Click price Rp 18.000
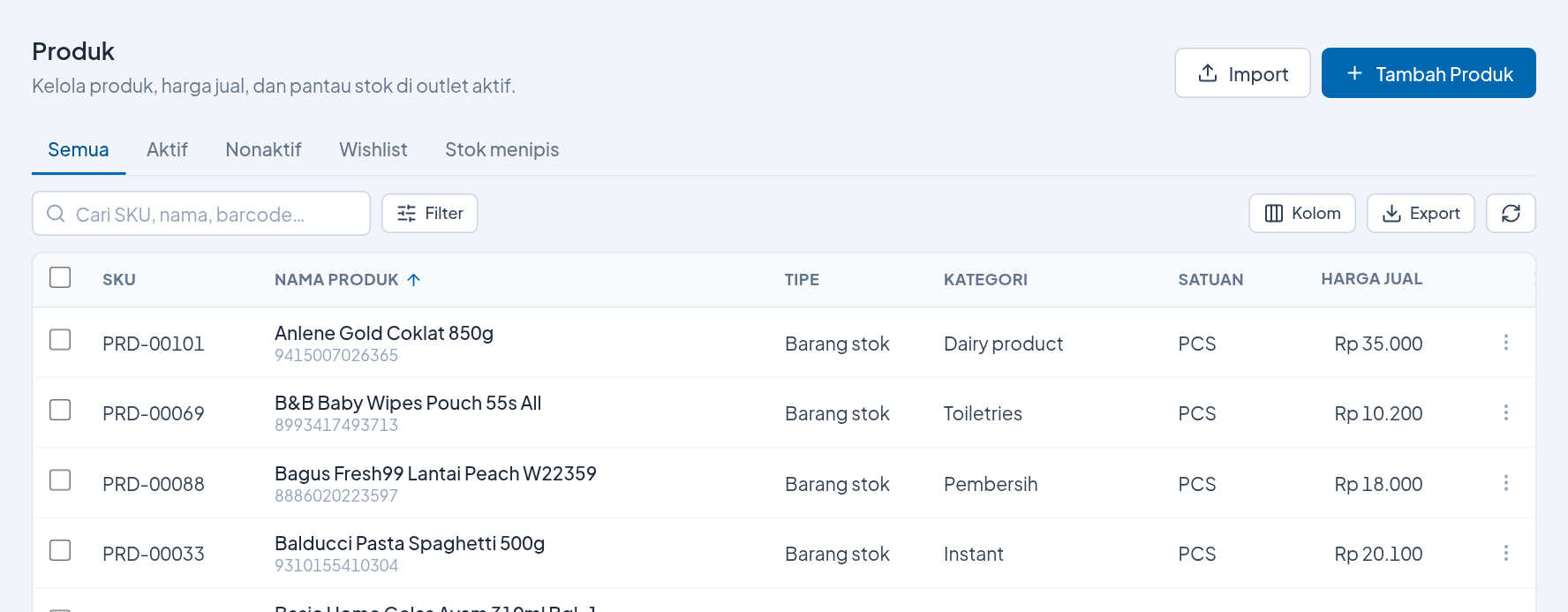 tap(1378, 484)
